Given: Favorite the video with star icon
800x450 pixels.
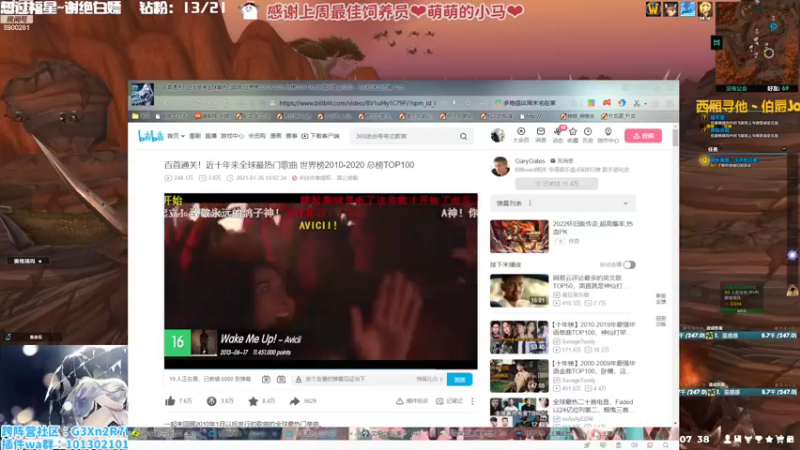Looking at the screenshot, I should click(253, 401).
